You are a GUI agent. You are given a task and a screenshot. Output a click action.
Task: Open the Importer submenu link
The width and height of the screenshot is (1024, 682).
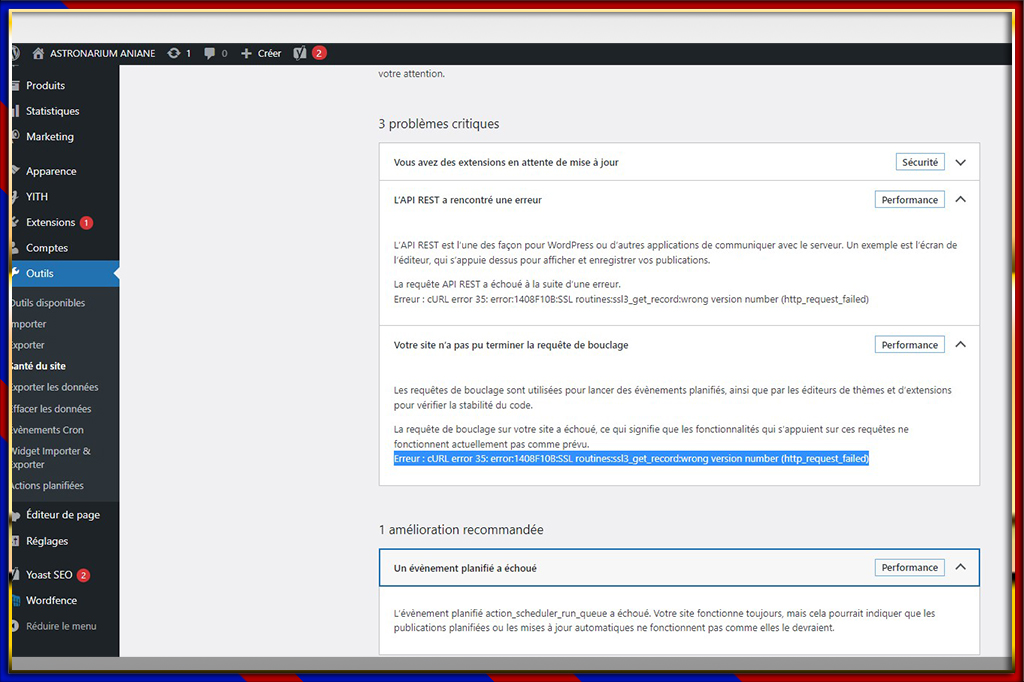[x=29, y=324]
